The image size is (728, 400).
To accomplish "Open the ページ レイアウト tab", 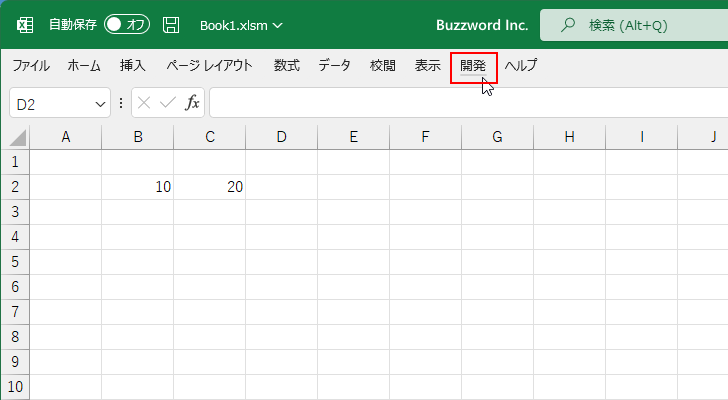I will point(209,65).
